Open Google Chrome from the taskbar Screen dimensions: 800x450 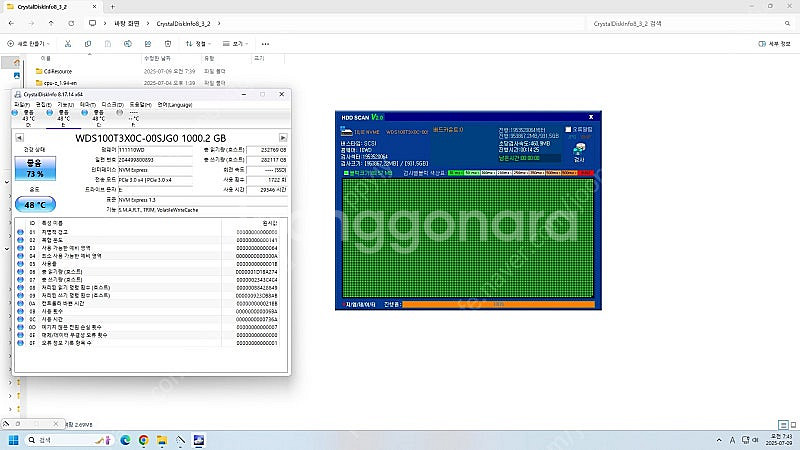144,440
